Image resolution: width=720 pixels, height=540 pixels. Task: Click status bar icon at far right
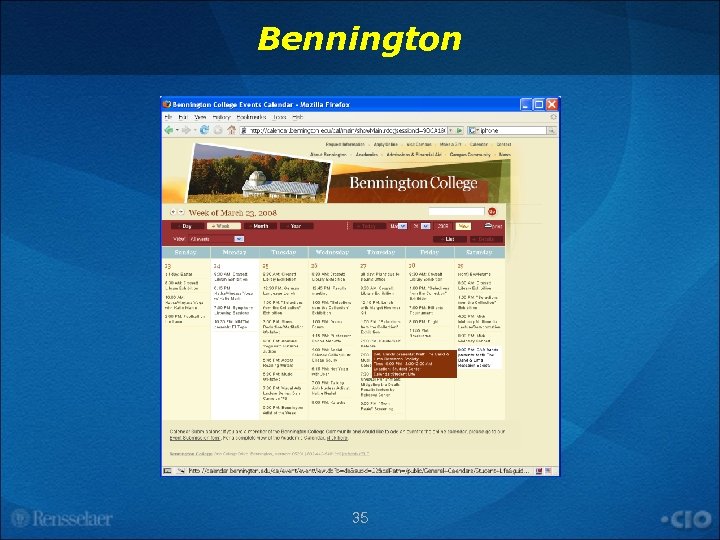[x=549, y=471]
